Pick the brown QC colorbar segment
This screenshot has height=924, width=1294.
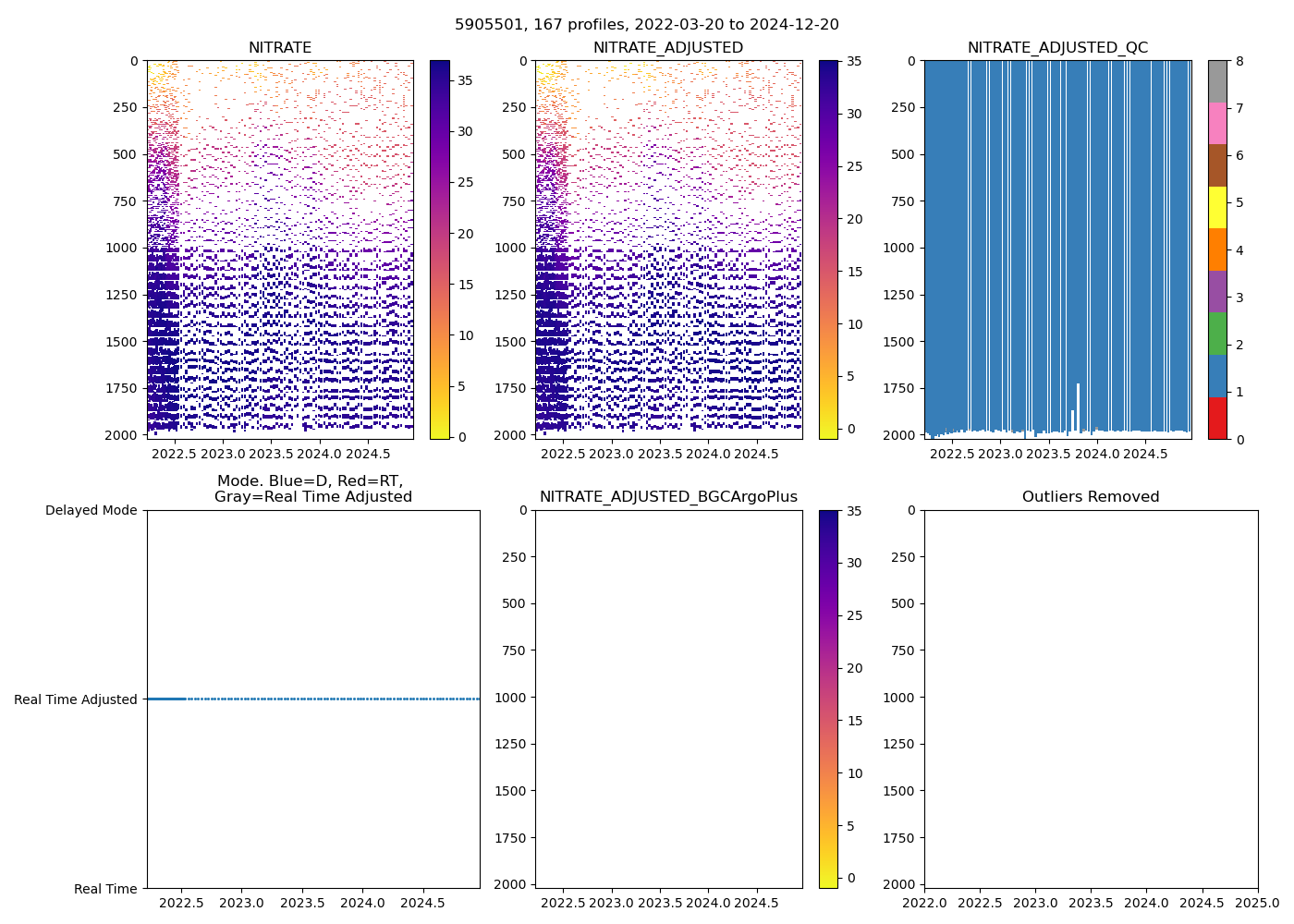point(1217,165)
